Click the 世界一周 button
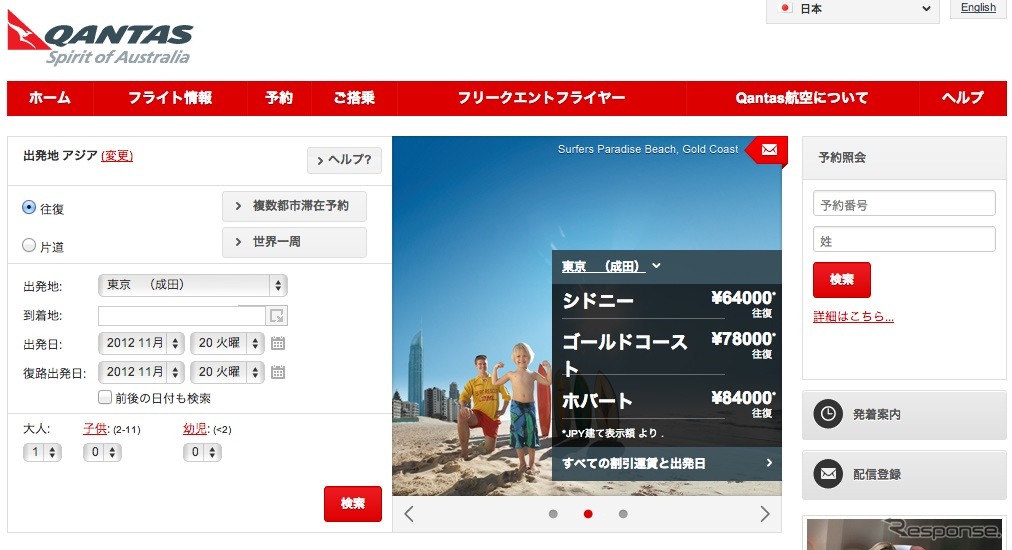Screen dimensions: 1012x550 [294, 242]
